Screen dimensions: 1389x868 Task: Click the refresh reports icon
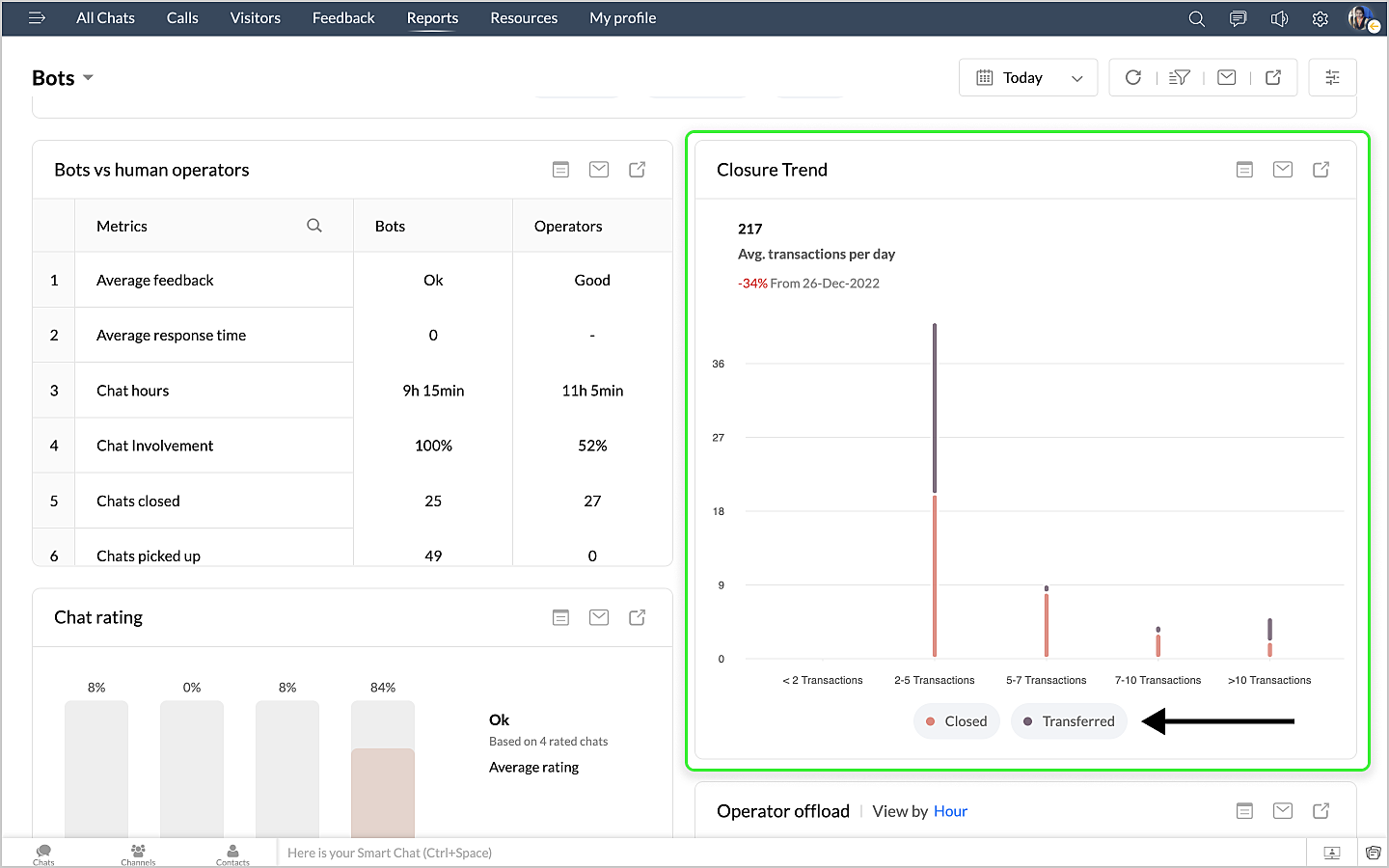[x=1133, y=77]
